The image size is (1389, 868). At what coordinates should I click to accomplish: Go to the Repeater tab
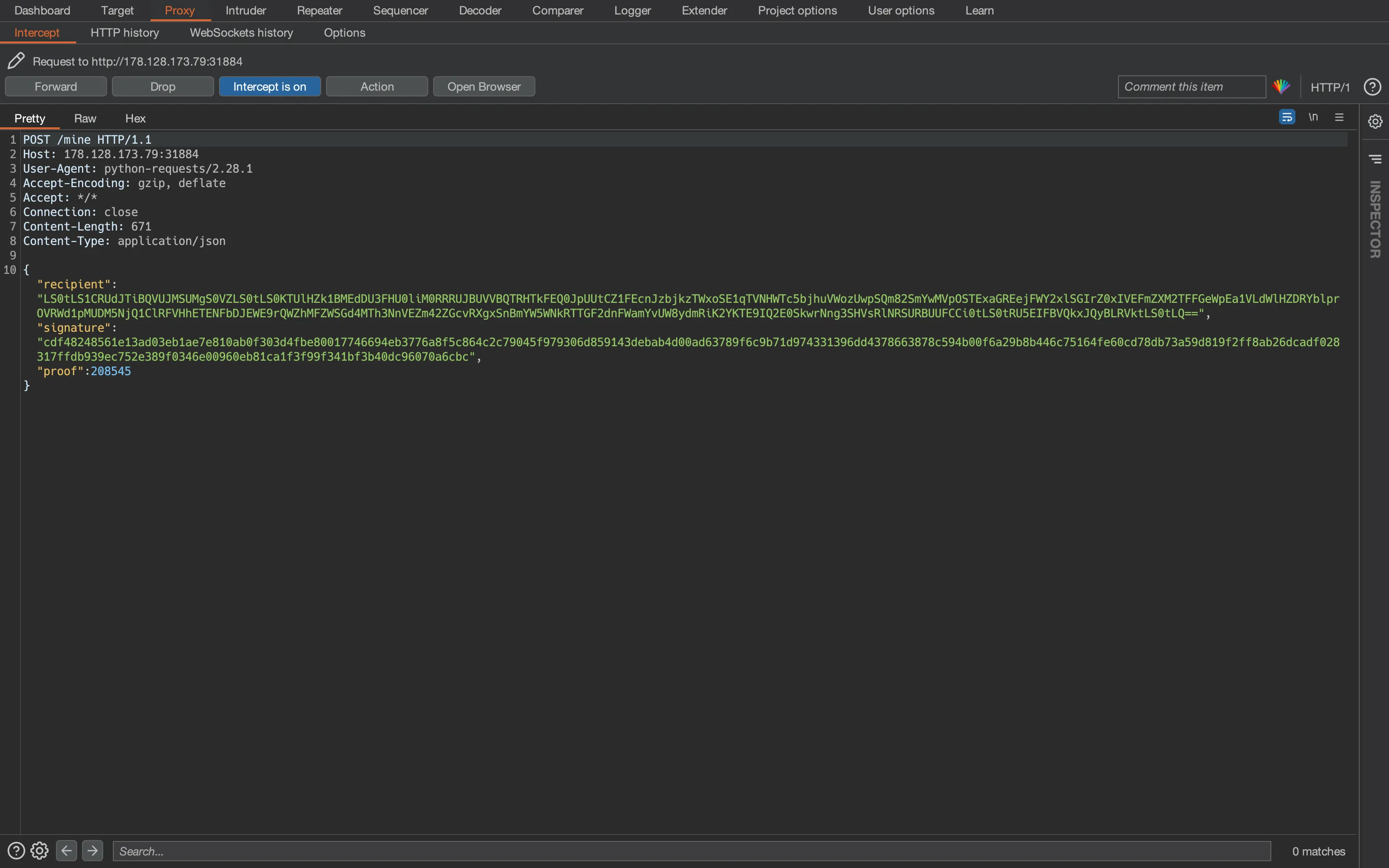(x=319, y=10)
